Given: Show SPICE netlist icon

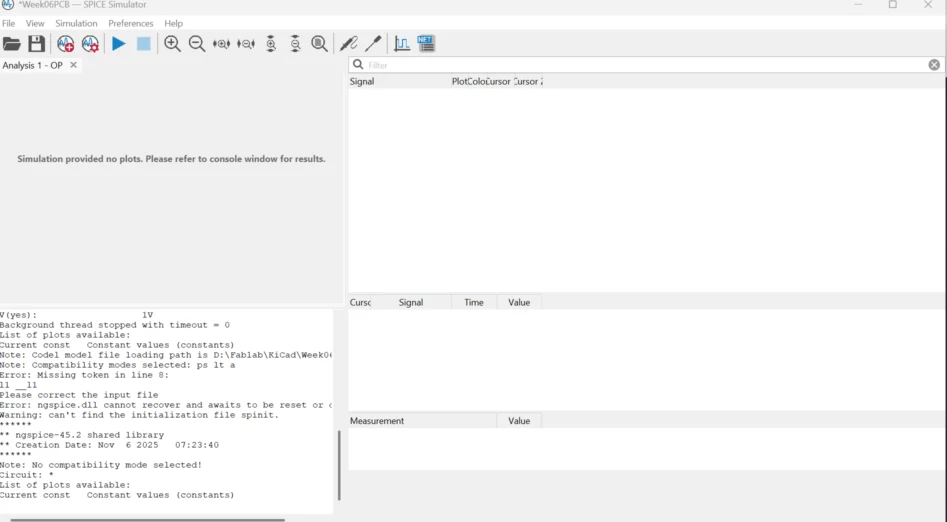Looking at the screenshot, I should pyautogui.click(x=426, y=44).
